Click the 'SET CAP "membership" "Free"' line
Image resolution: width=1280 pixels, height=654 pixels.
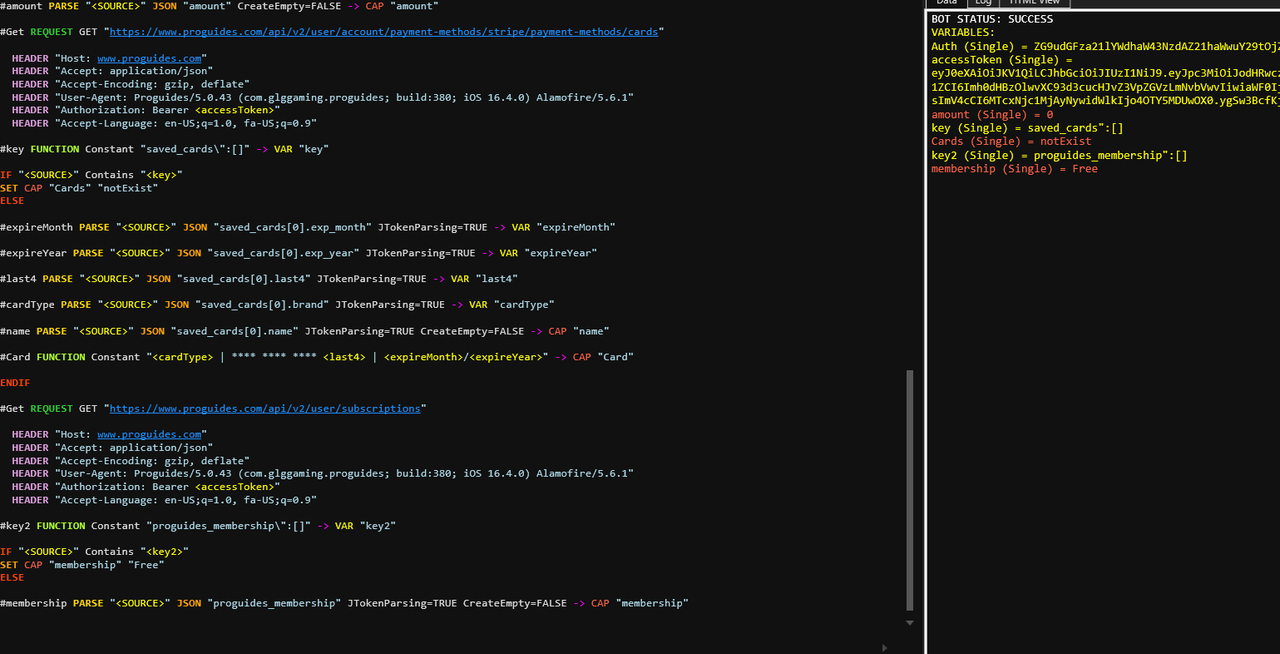82,565
